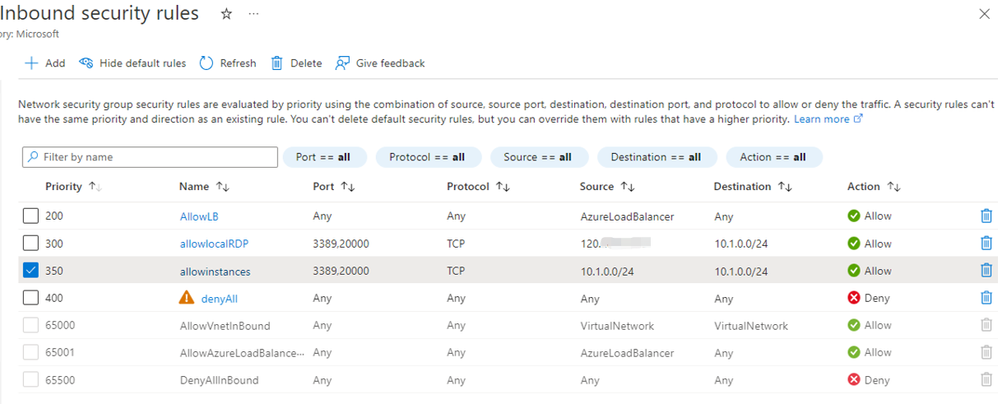This screenshot has width=998, height=404.
Task: Check the box for rule 300
Action: pos(31,244)
